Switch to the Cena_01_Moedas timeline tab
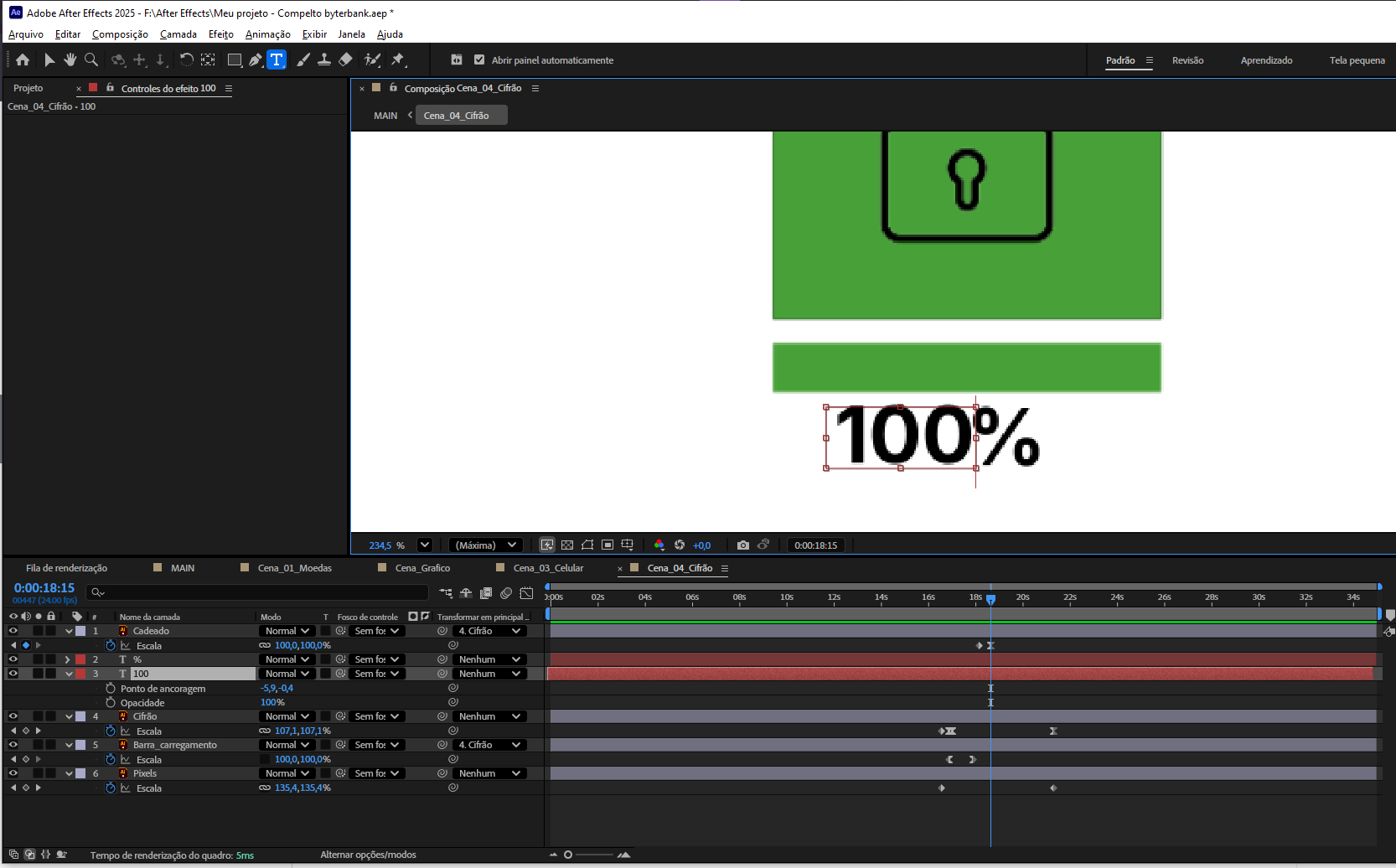Screen dimensions: 1396x868 (x=294, y=568)
